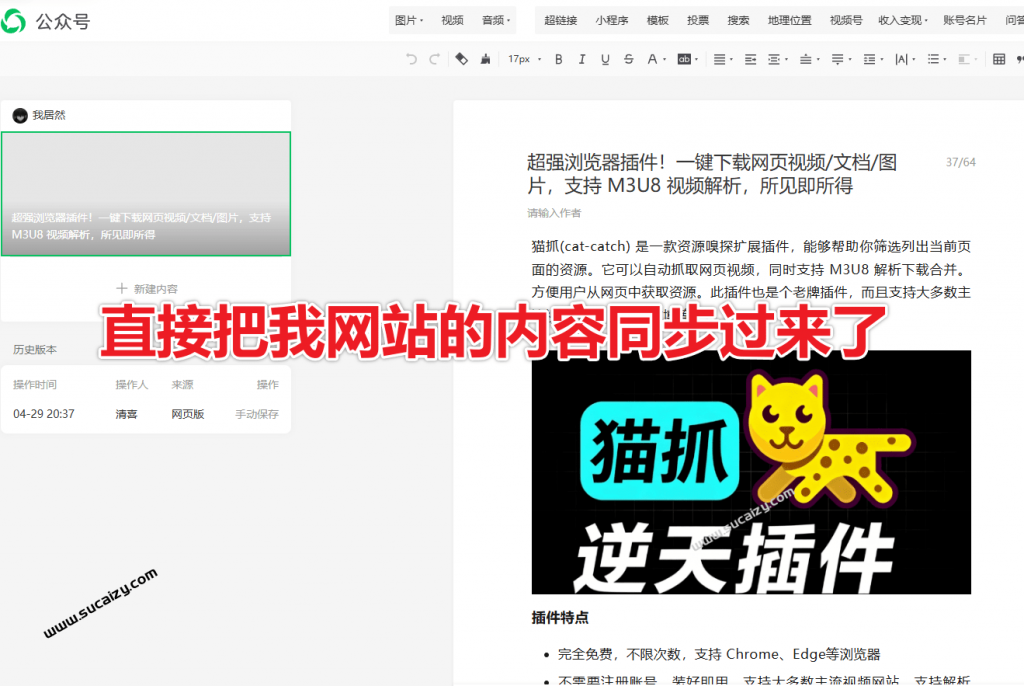
Task: Open the font color A dropdown
Action: coord(656,59)
